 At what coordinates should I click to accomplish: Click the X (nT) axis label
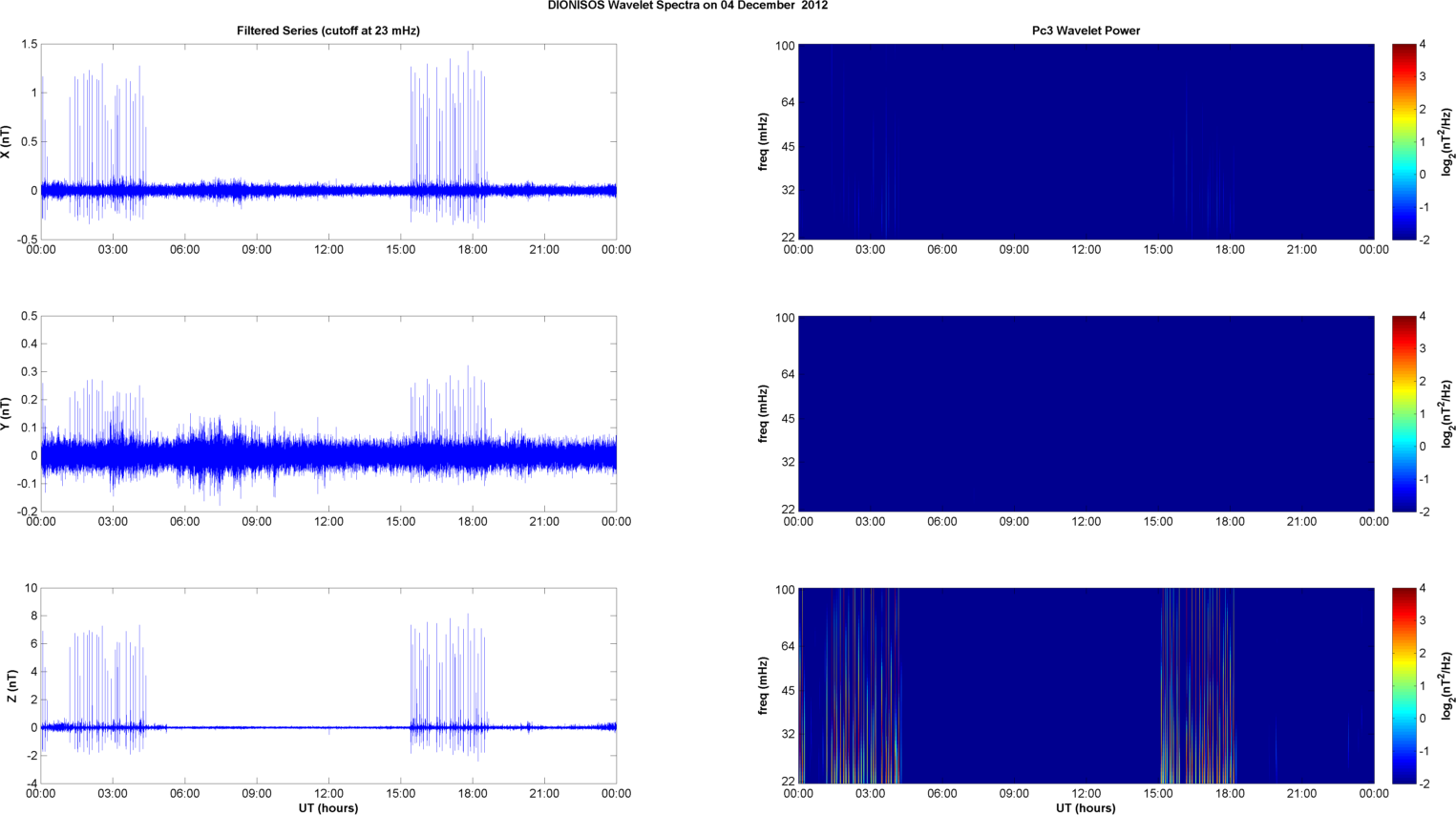pyautogui.click(x=8, y=142)
